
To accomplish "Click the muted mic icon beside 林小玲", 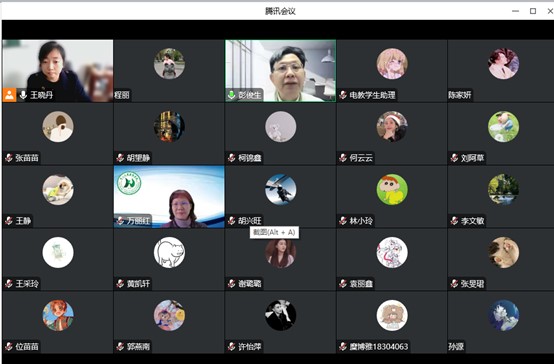I will (343, 221).
